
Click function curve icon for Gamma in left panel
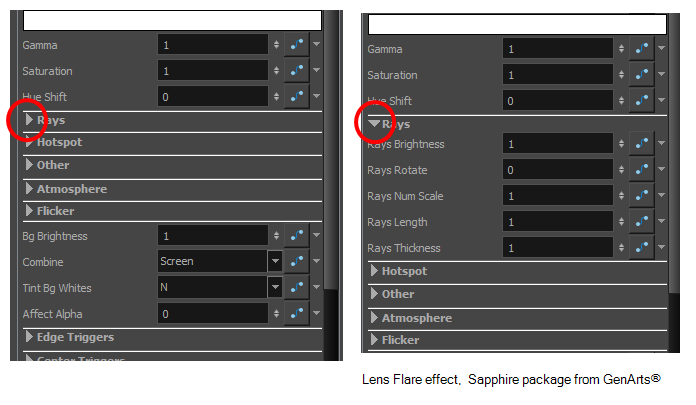click(297, 44)
